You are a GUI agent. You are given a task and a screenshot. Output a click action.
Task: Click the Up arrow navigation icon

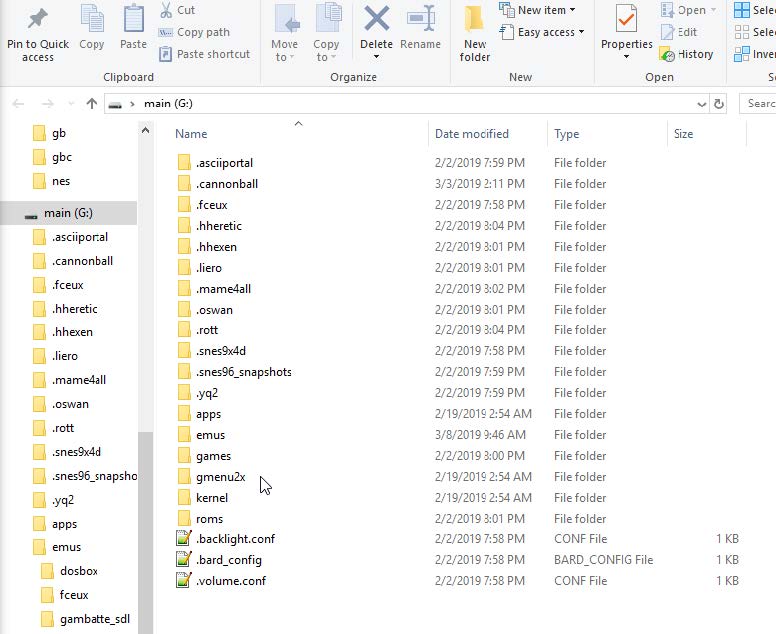point(92,103)
